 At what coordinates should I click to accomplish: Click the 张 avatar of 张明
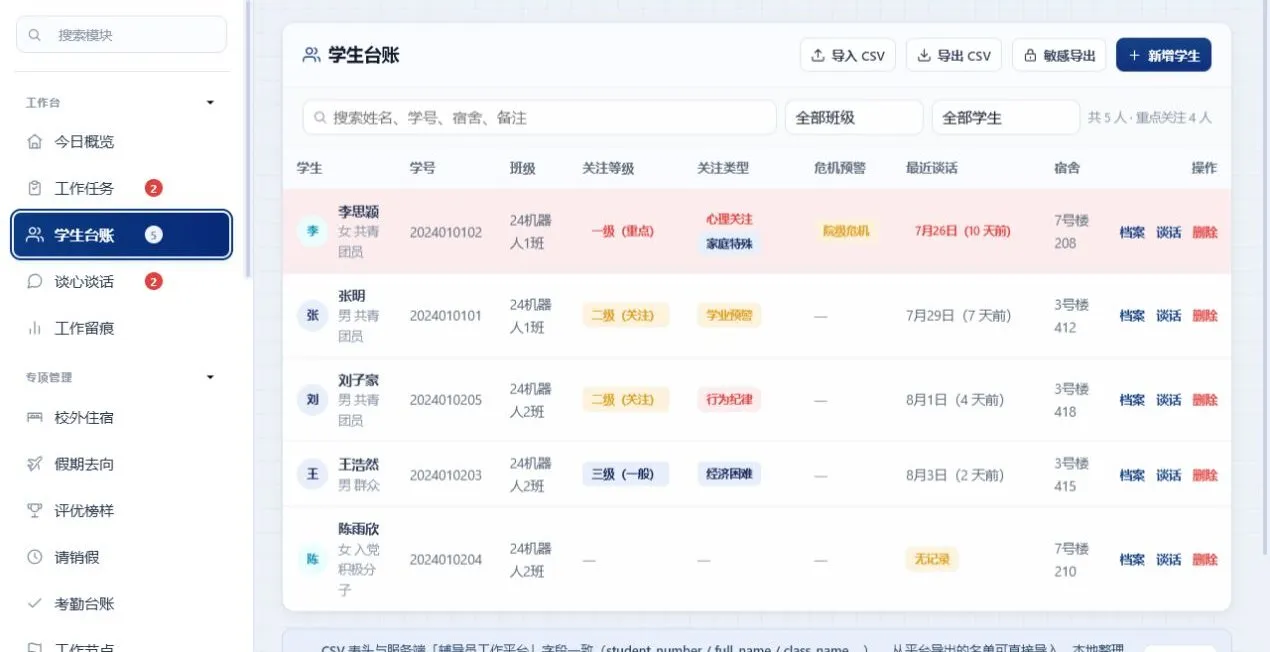point(313,315)
